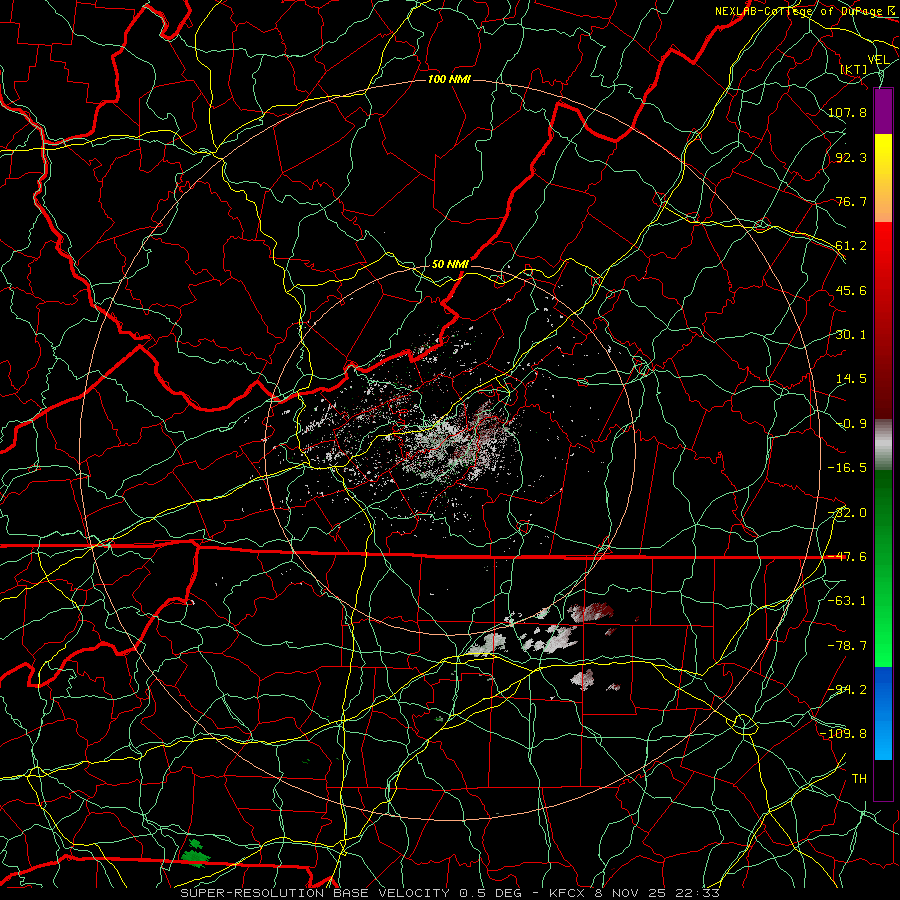Pick the yellow segment of the velocity color bar
Screen dimensions: 900x900
click(883, 166)
